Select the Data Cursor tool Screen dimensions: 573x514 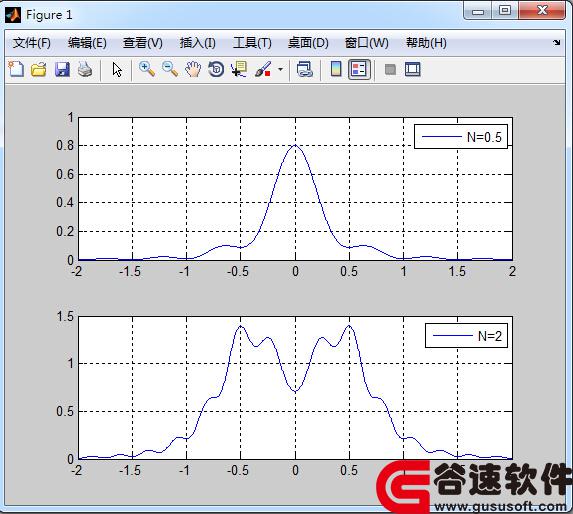tap(239, 69)
